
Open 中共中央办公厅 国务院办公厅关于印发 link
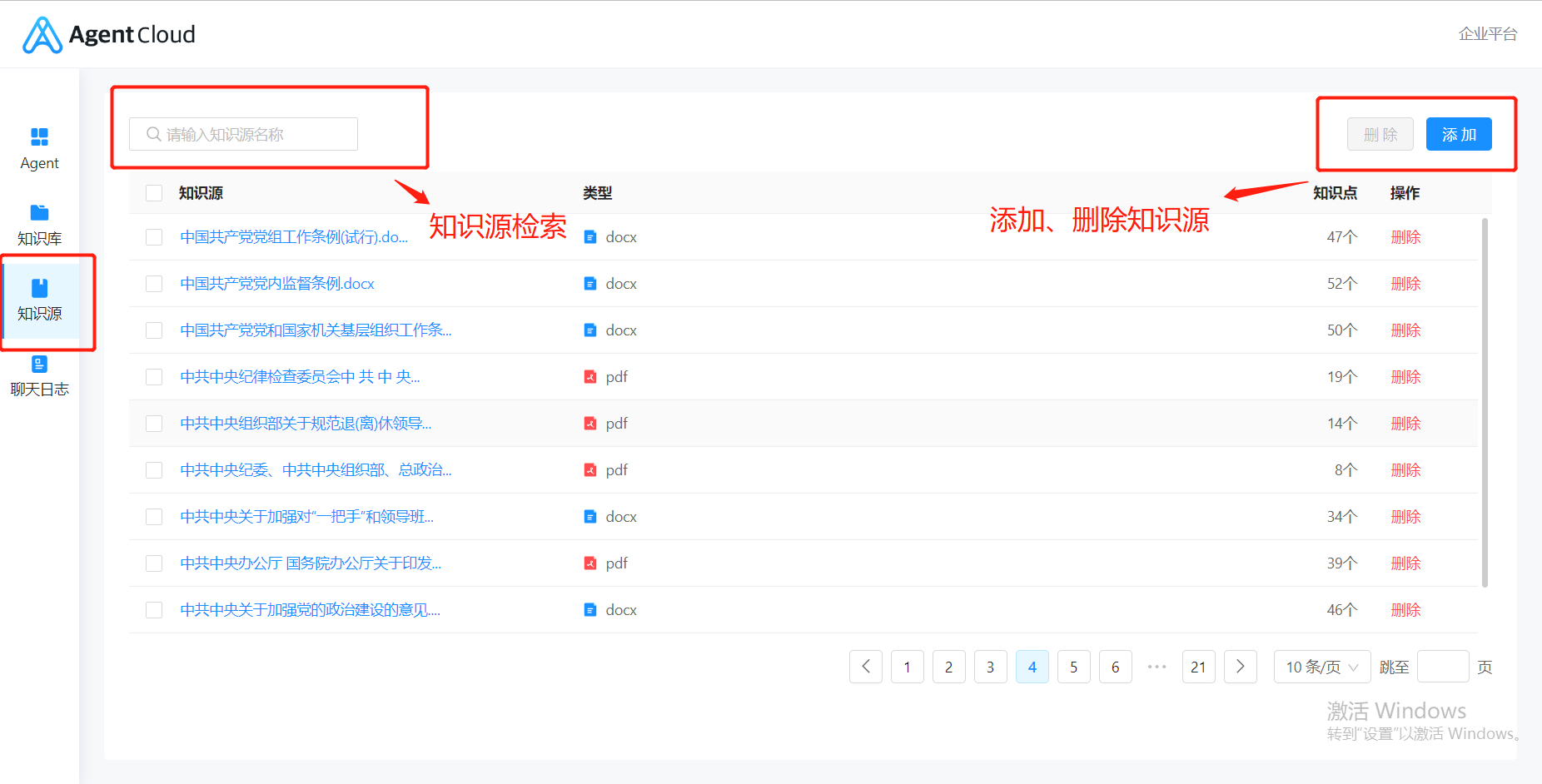(311, 563)
